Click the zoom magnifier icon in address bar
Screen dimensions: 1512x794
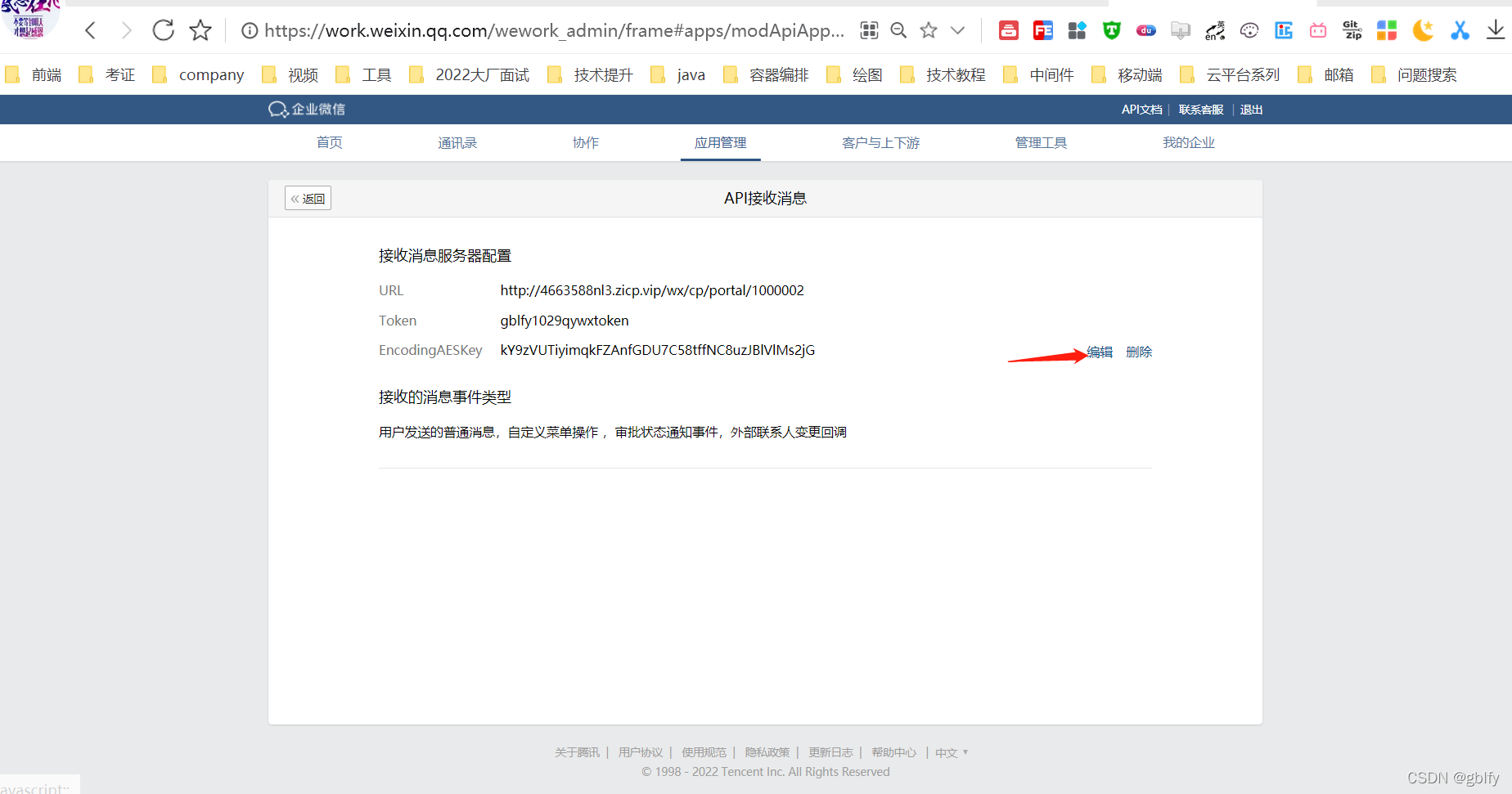click(898, 31)
